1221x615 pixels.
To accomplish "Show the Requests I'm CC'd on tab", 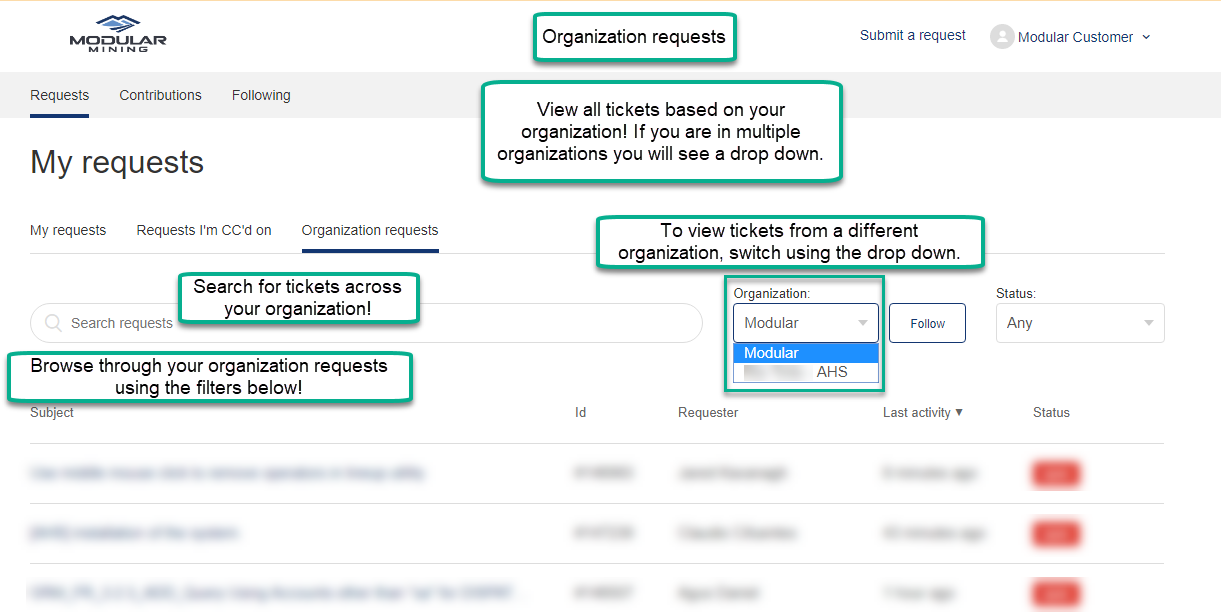I will click(204, 230).
